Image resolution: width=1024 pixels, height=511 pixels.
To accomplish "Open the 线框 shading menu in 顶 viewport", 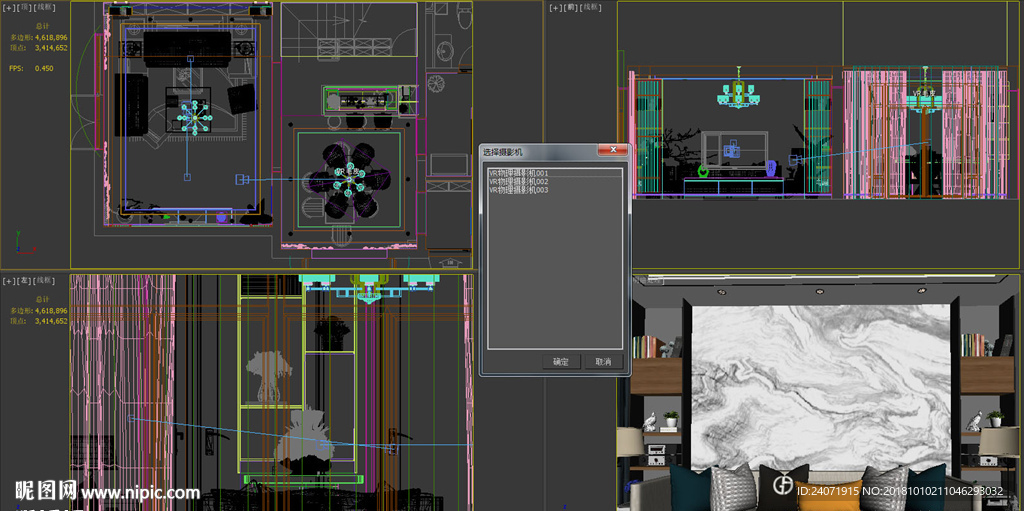I will (x=44, y=7).
